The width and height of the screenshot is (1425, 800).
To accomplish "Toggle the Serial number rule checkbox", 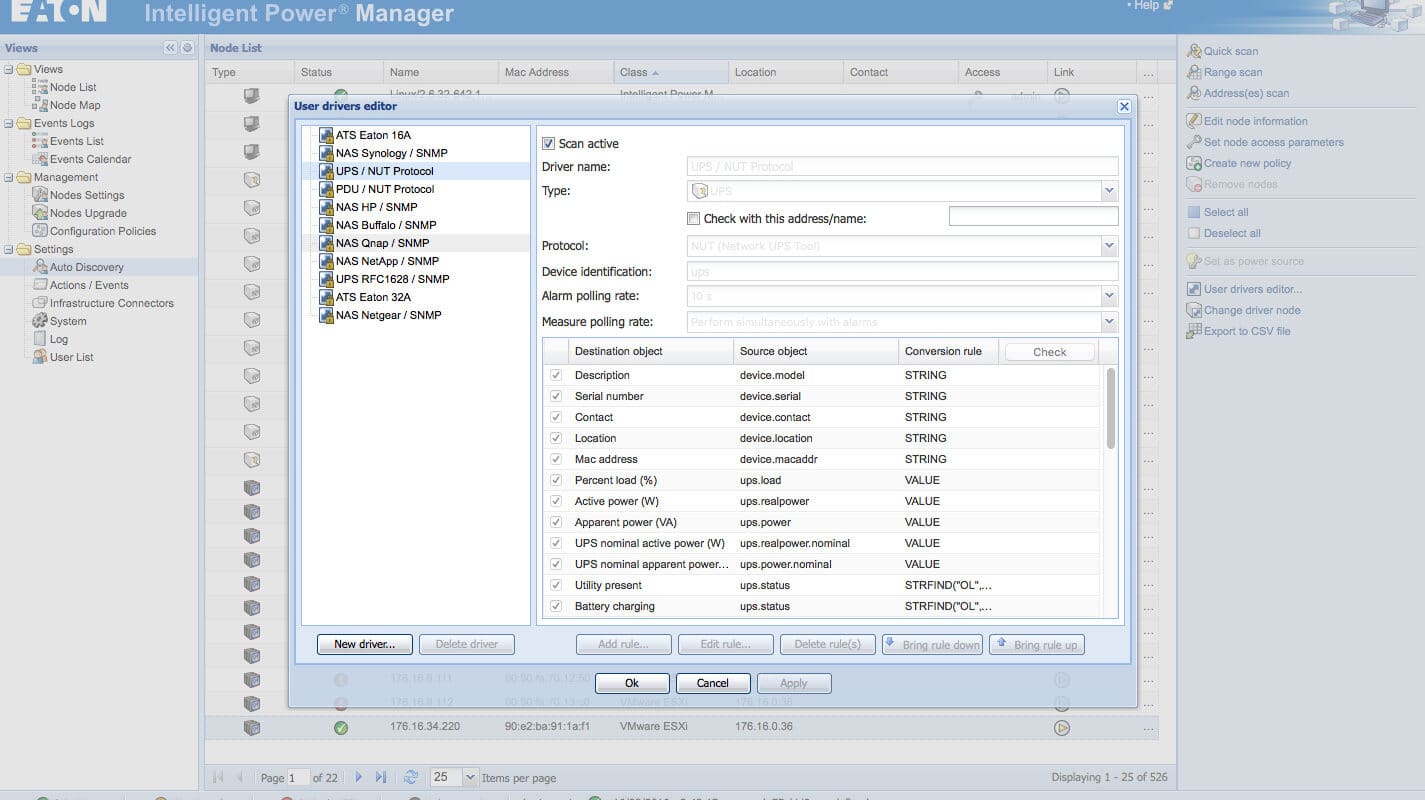I will tap(556, 396).
